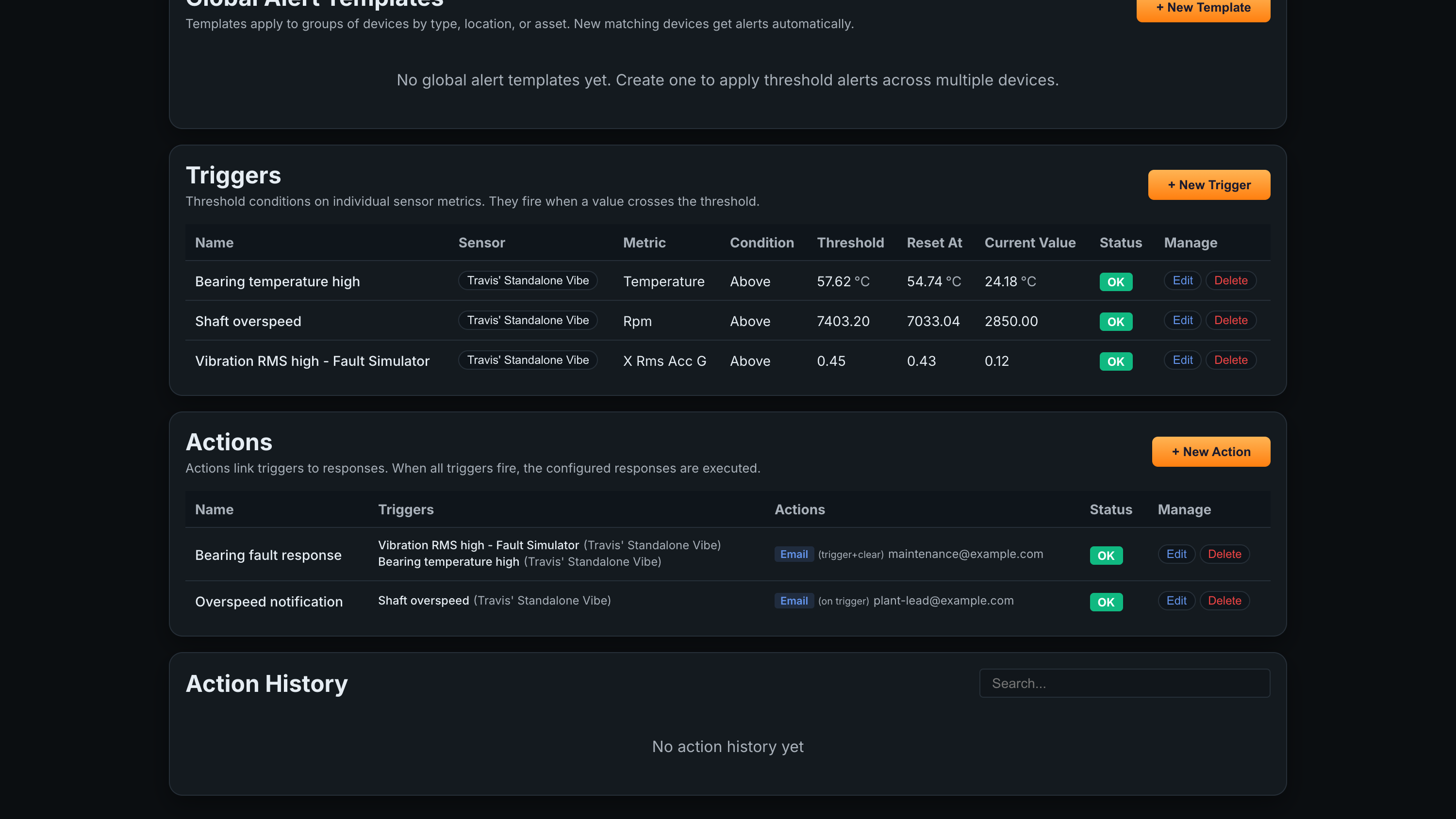Create a new trigger with New Trigger

click(x=1209, y=185)
